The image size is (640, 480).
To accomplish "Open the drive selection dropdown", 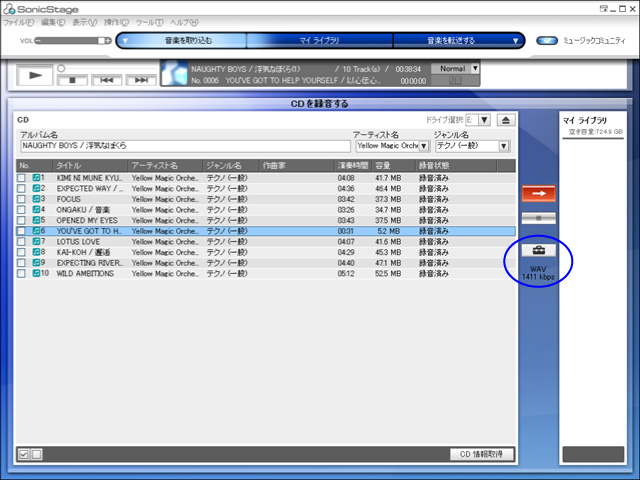I will pos(484,120).
